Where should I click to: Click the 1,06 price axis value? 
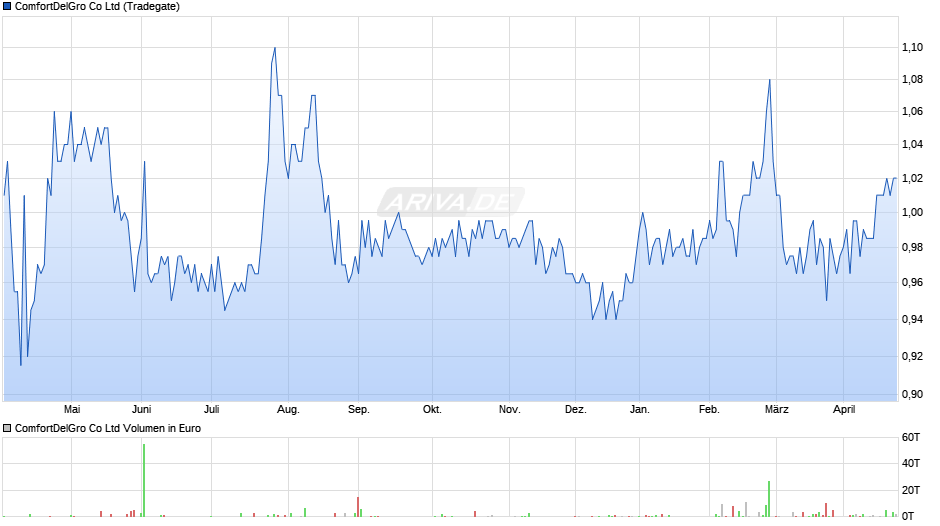[x=912, y=112]
